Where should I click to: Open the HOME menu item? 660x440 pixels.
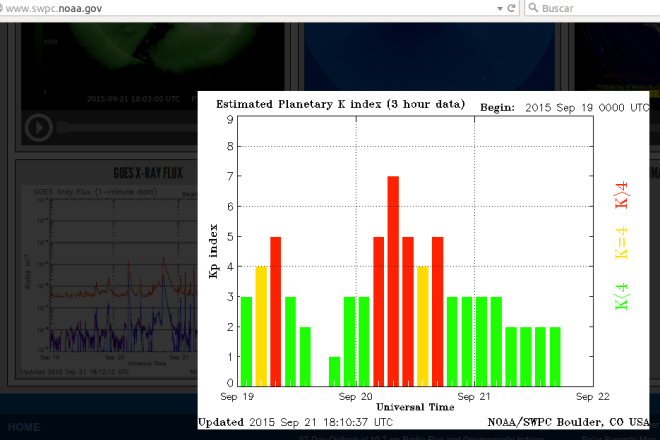24,427
